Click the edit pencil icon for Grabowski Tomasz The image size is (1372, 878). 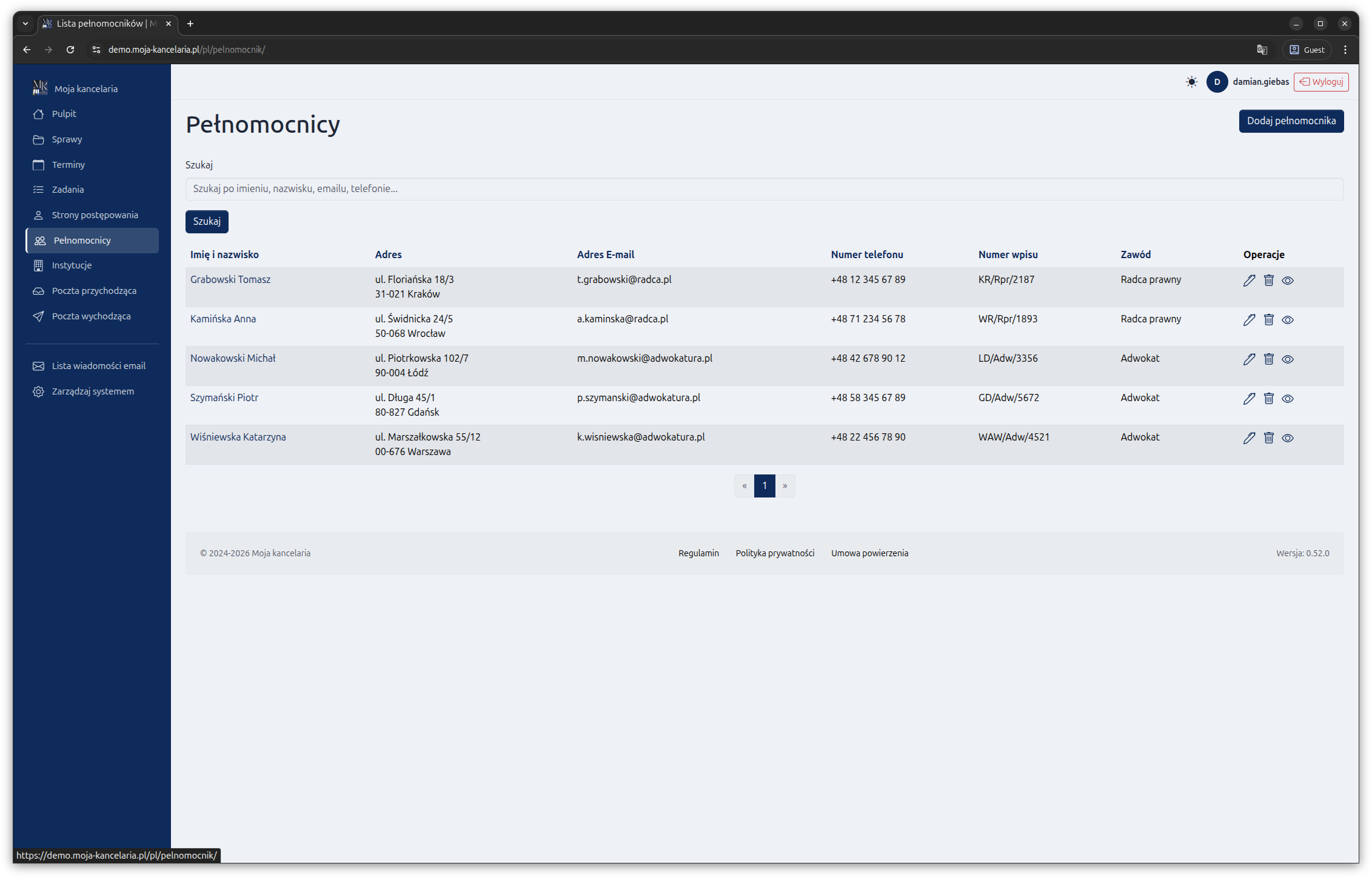click(x=1249, y=280)
